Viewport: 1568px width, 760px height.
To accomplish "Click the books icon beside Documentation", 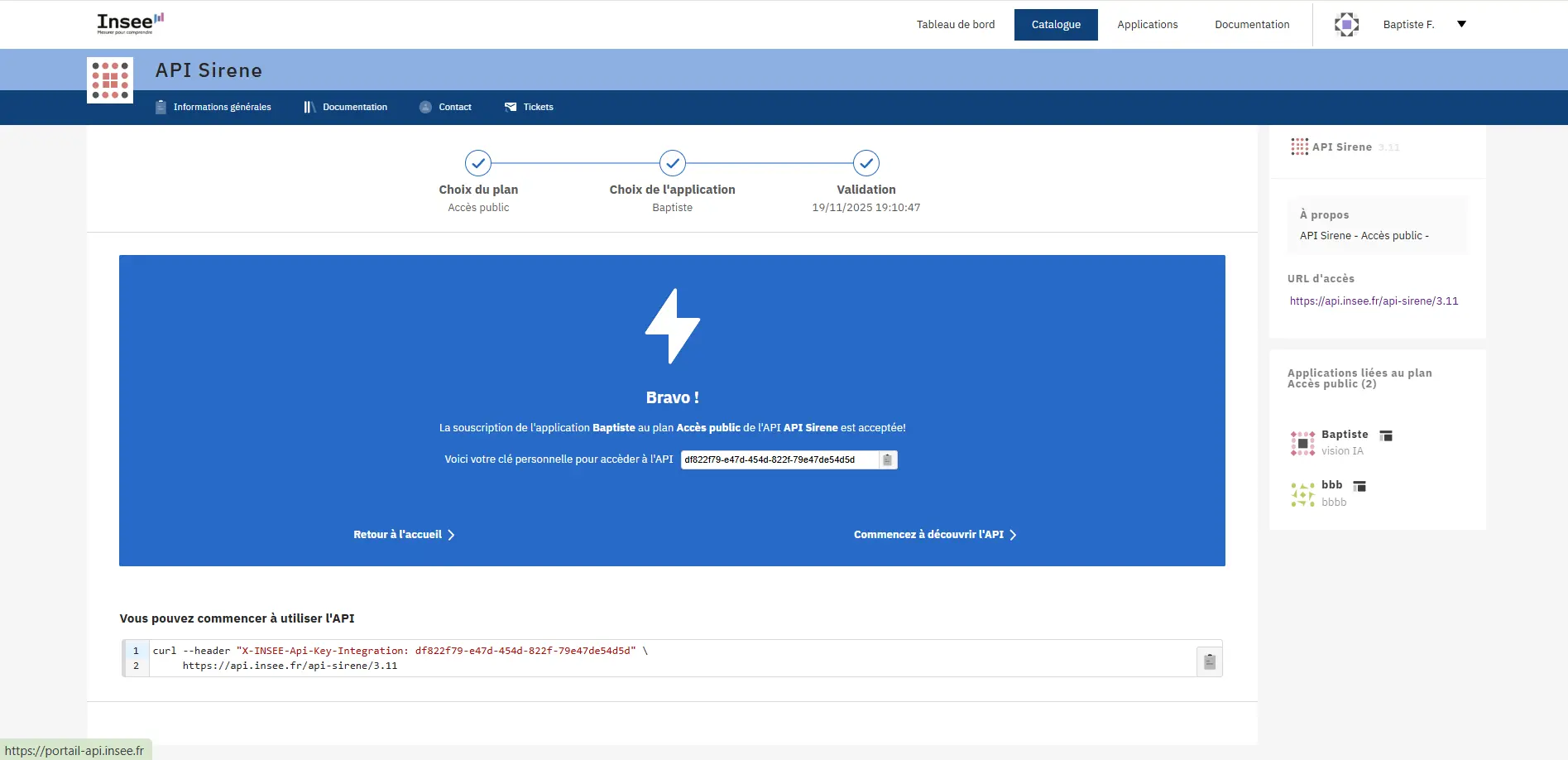I will (309, 107).
